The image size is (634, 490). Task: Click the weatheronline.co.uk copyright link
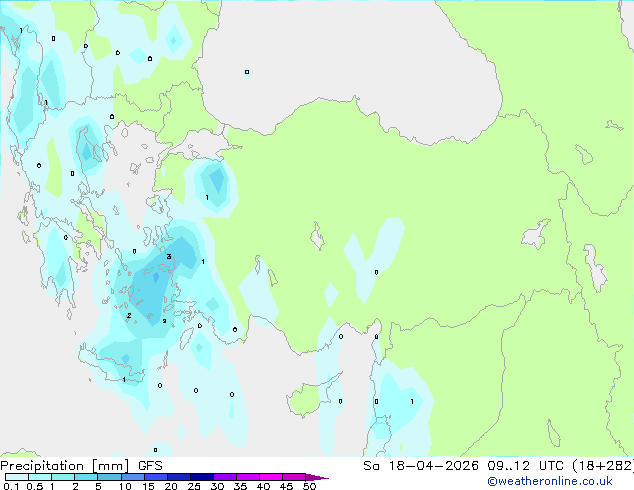click(x=550, y=481)
